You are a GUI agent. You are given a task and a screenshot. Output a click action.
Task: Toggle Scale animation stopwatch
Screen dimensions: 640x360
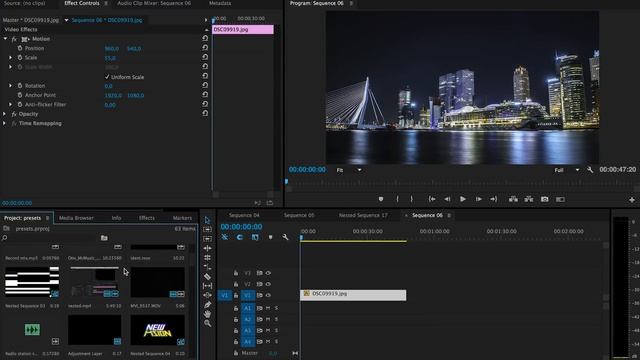(x=20, y=57)
